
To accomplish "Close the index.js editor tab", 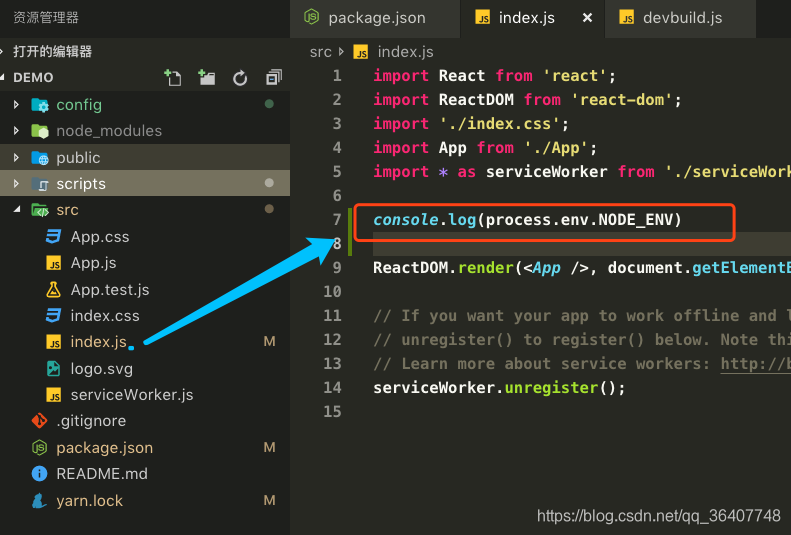I will point(587,18).
